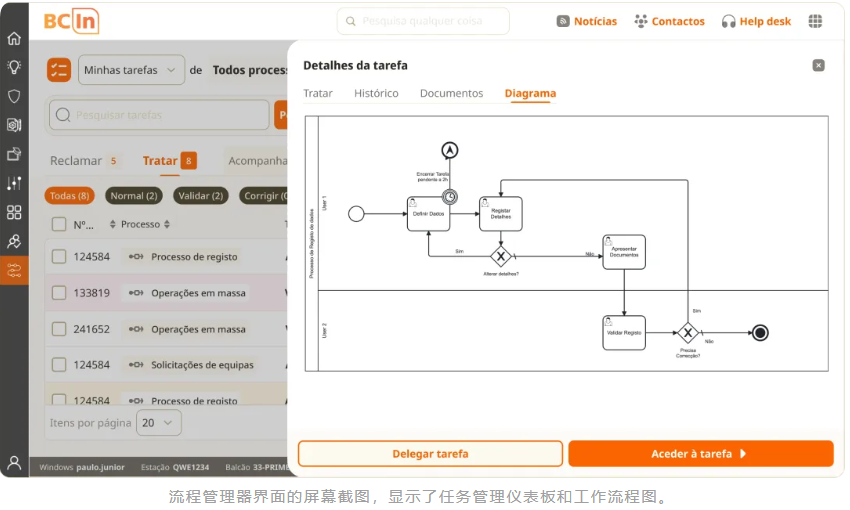The width and height of the screenshot is (850, 510).
Task: Check the box for task 133819
Action: 59,293
